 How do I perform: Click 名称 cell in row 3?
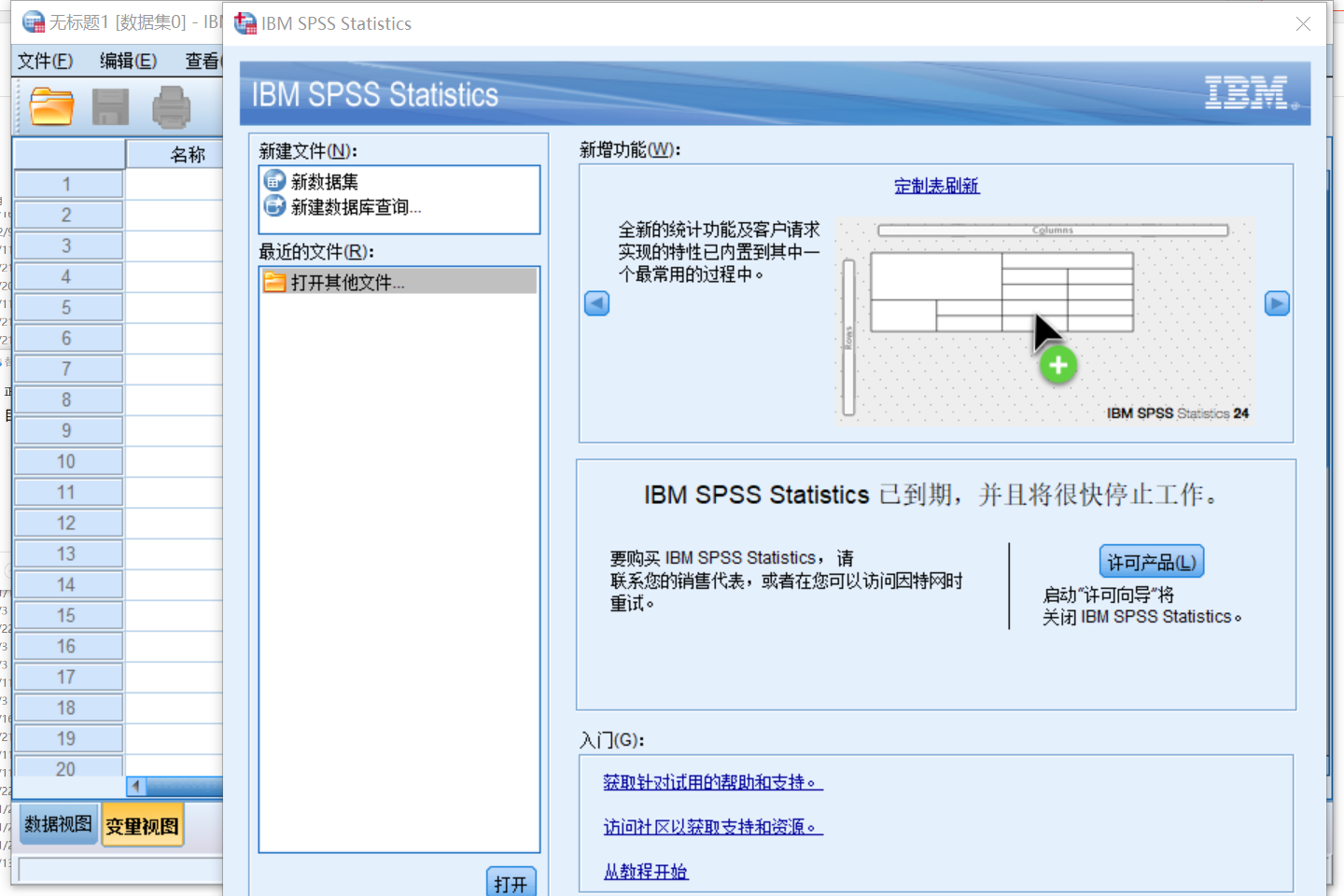tap(175, 246)
